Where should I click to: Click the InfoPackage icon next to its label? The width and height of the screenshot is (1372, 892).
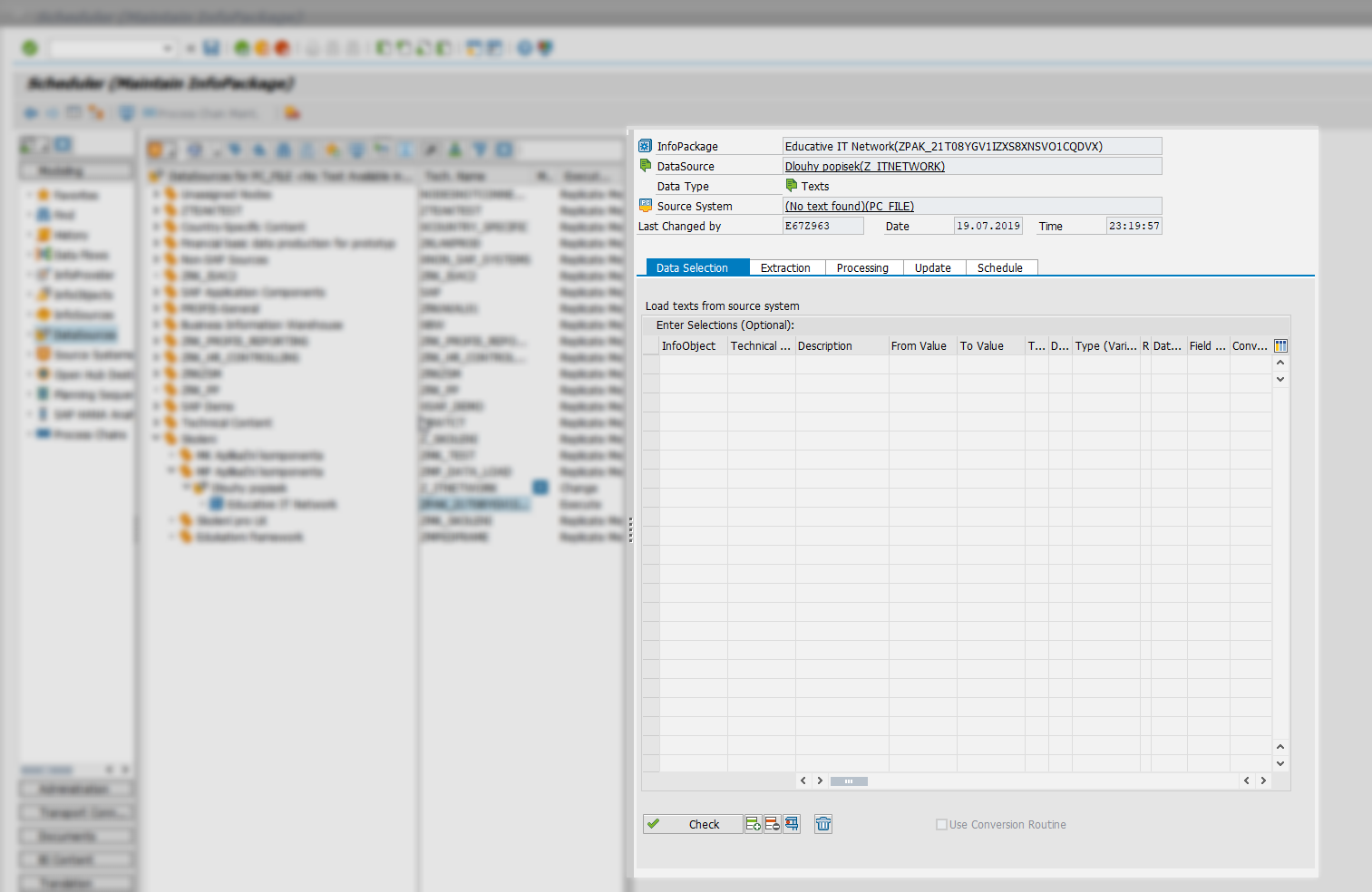tap(644, 145)
